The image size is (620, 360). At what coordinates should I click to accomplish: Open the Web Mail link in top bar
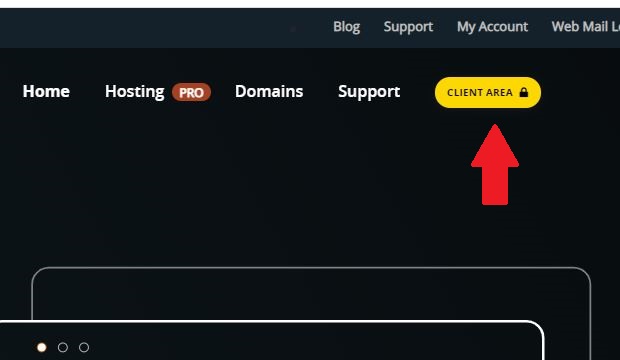click(586, 27)
